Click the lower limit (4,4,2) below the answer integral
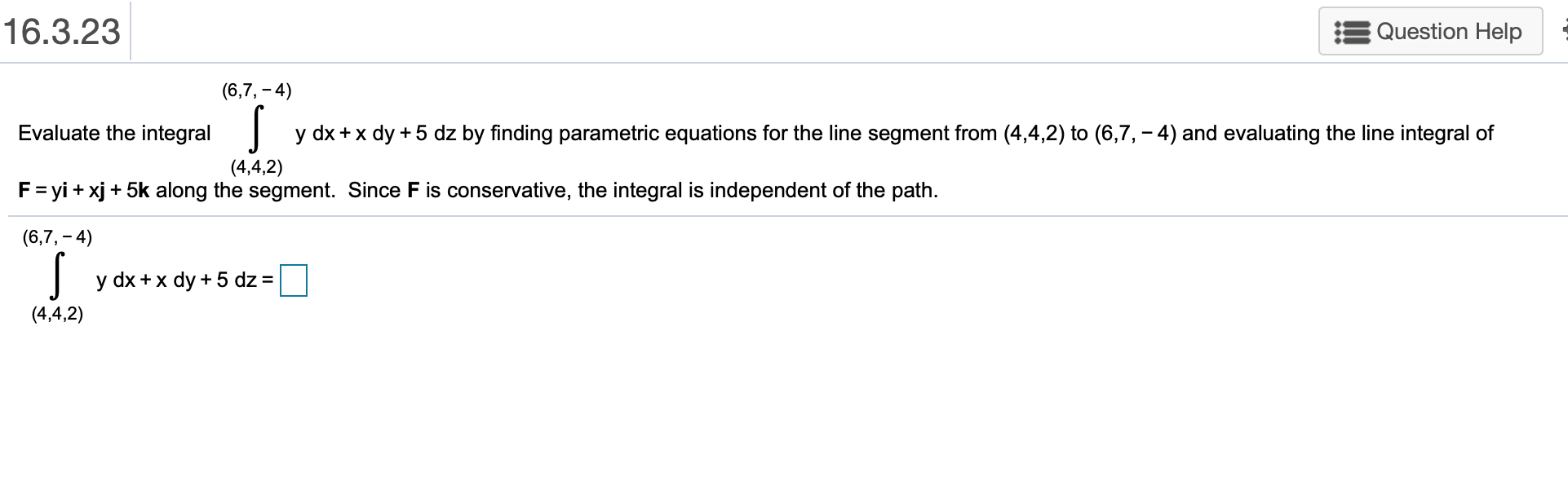This screenshot has width=1568, height=481. point(57,314)
